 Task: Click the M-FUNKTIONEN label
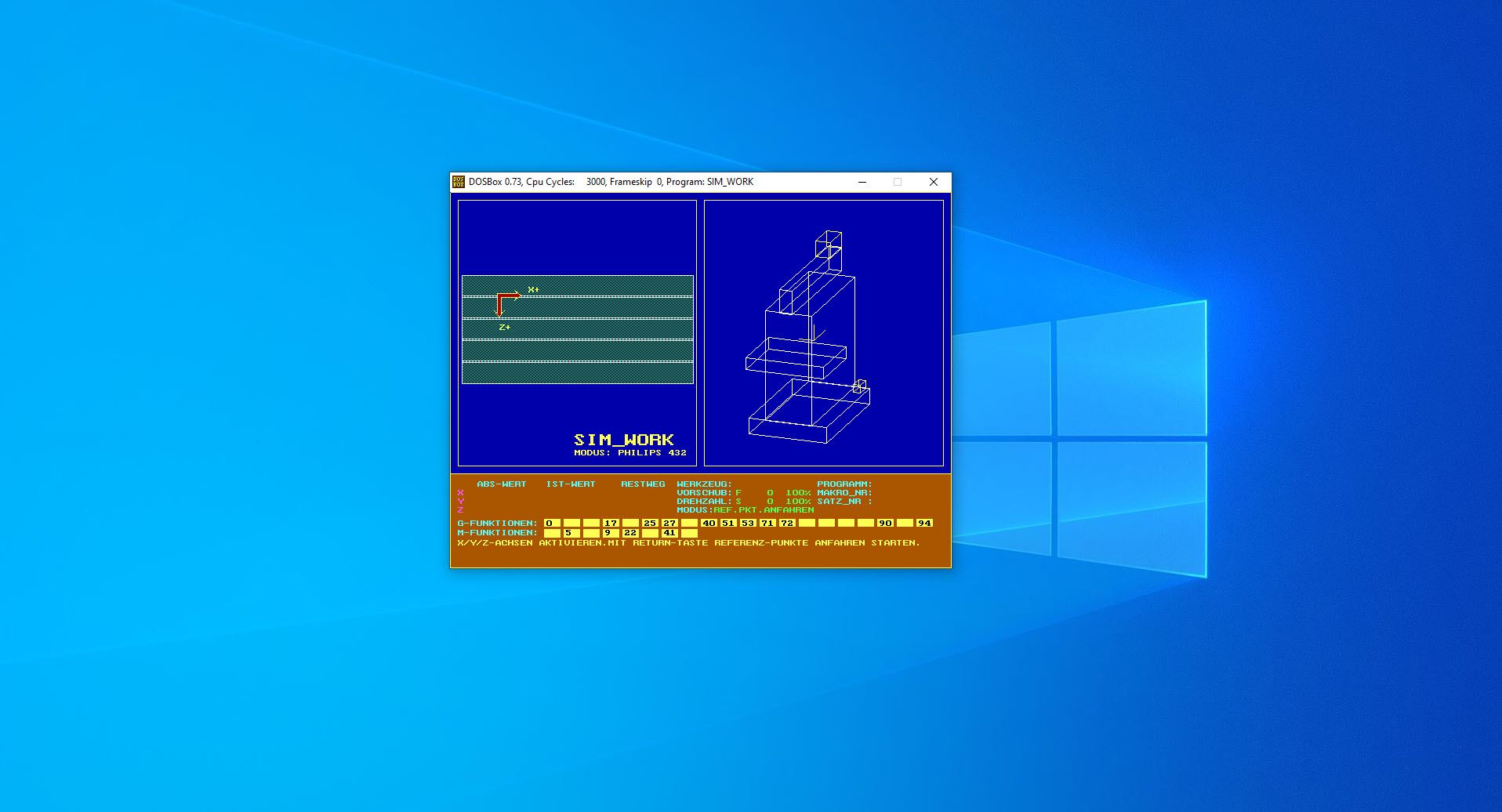[497, 533]
